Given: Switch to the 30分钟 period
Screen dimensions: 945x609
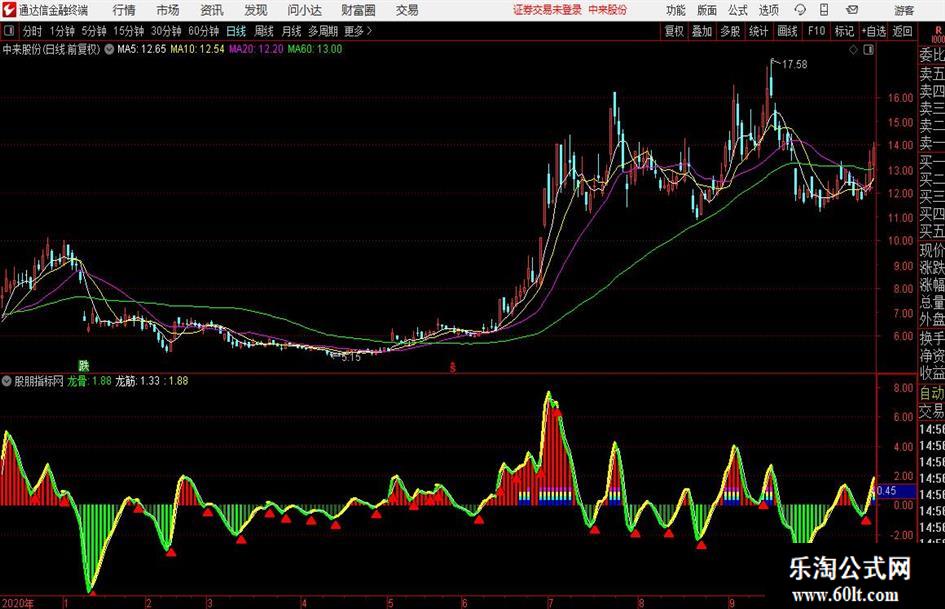Looking at the screenshot, I should [x=166, y=31].
